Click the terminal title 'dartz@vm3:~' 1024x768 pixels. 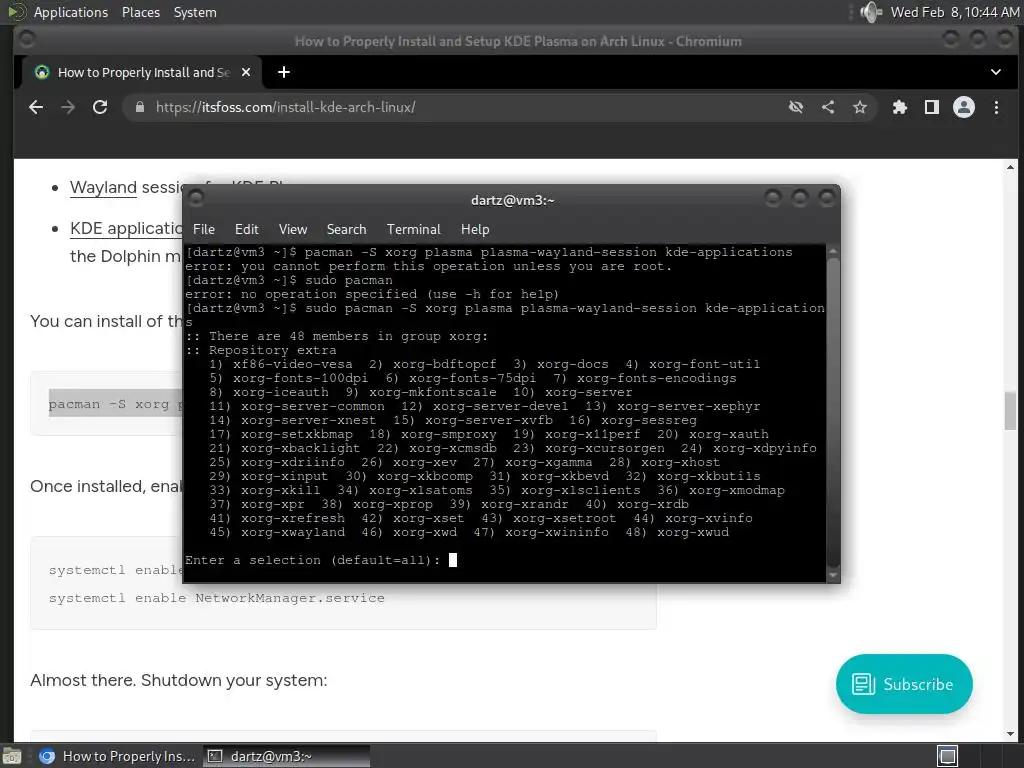513,200
